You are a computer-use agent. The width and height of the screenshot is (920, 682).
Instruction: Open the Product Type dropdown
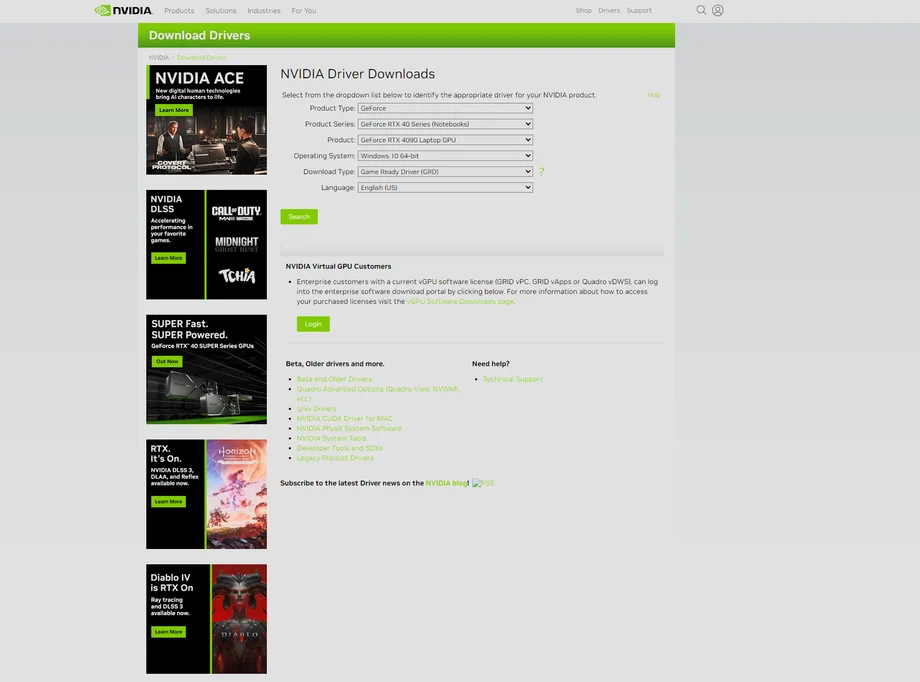[x=445, y=108]
